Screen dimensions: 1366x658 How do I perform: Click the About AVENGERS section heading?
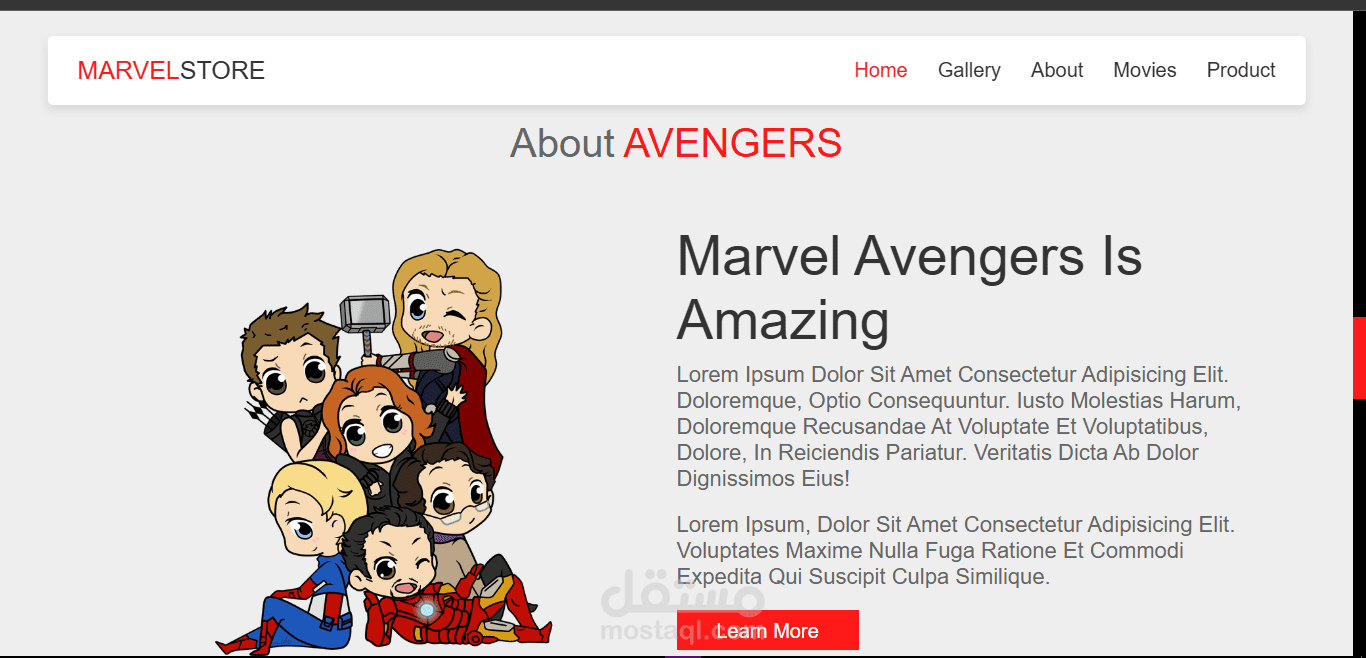pos(676,144)
